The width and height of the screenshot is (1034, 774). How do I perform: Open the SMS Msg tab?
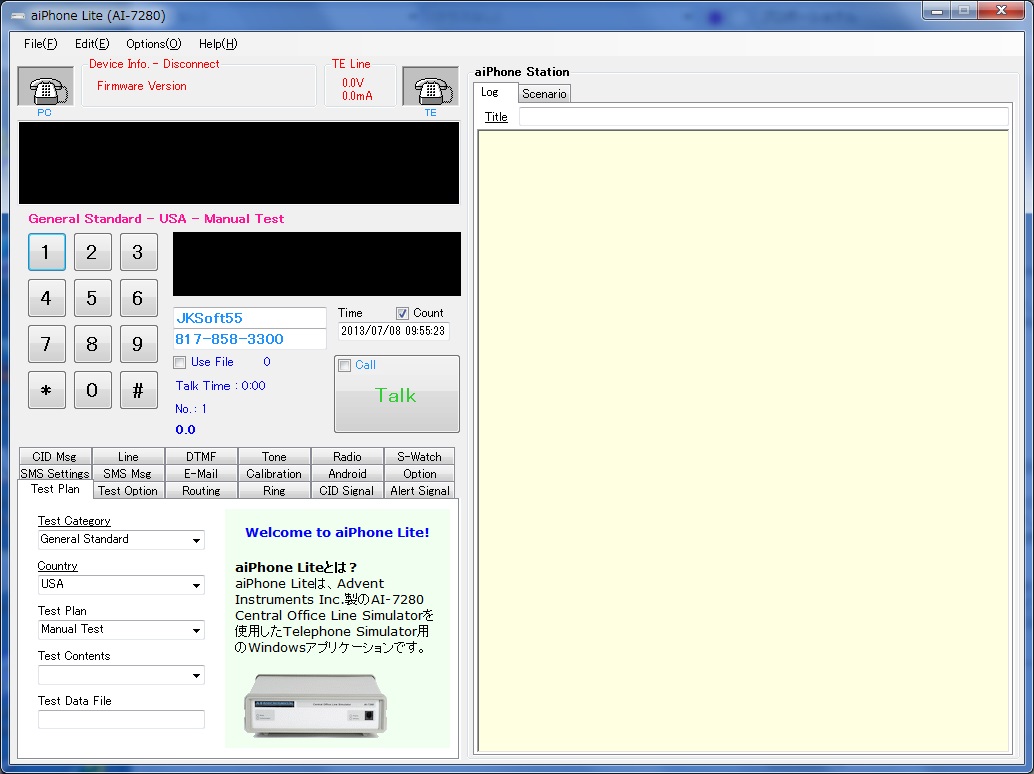(x=128, y=473)
